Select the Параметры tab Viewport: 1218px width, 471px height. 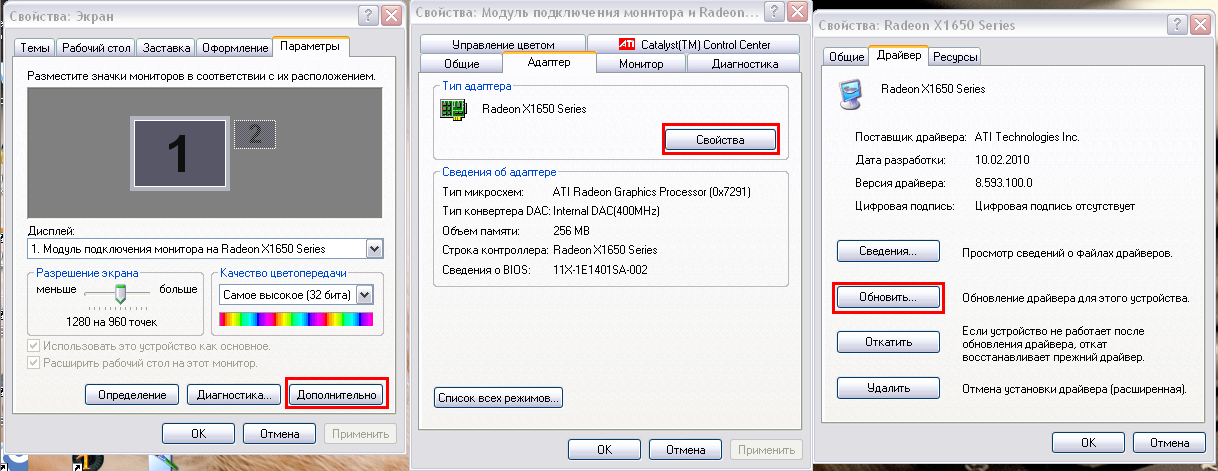tap(309, 46)
